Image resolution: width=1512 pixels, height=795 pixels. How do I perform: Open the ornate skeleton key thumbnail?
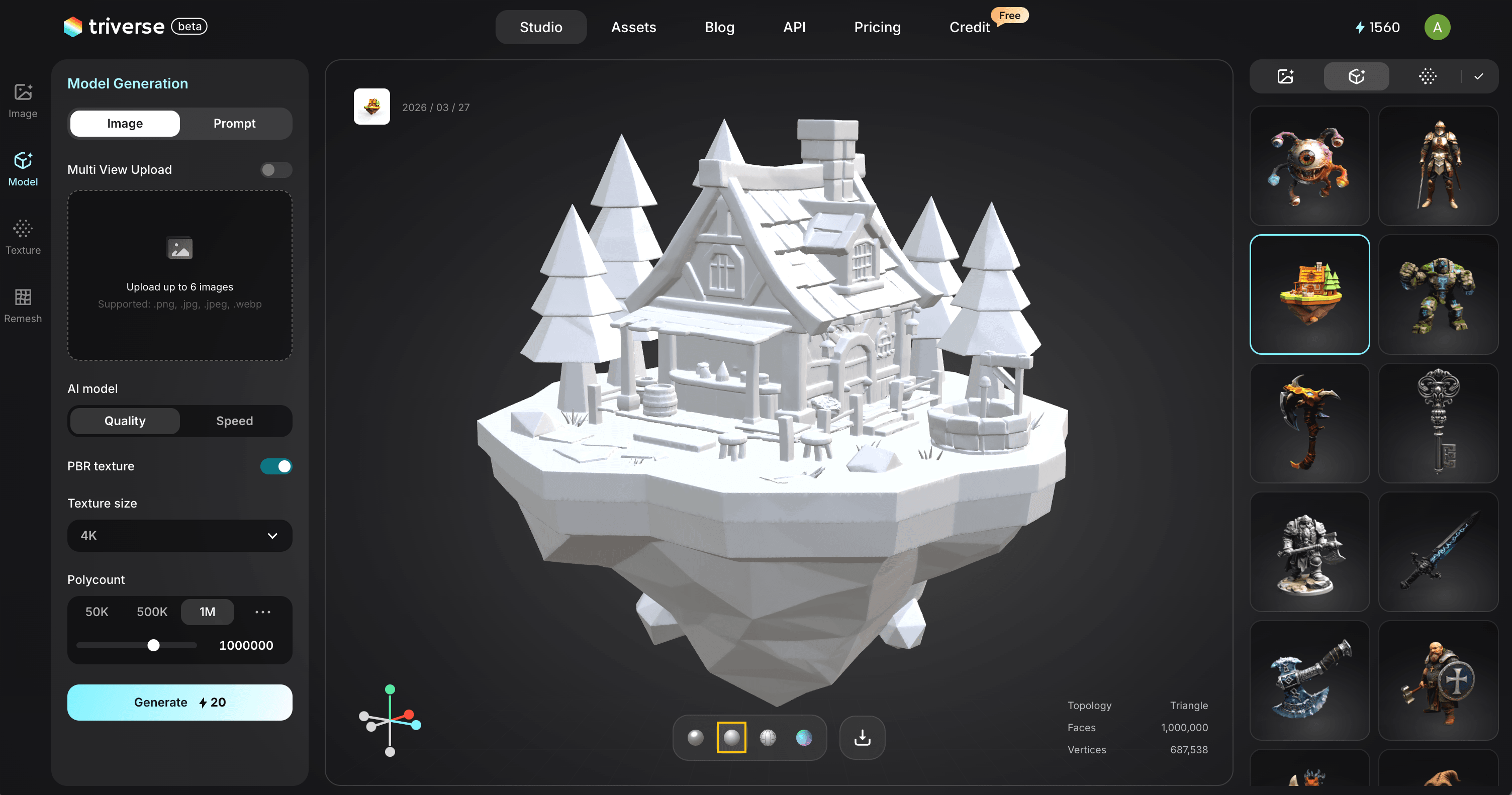pos(1438,423)
